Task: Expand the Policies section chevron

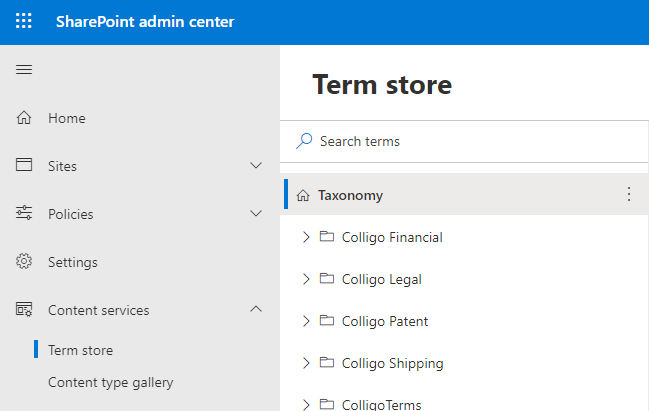Action: (x=256, y=214)
